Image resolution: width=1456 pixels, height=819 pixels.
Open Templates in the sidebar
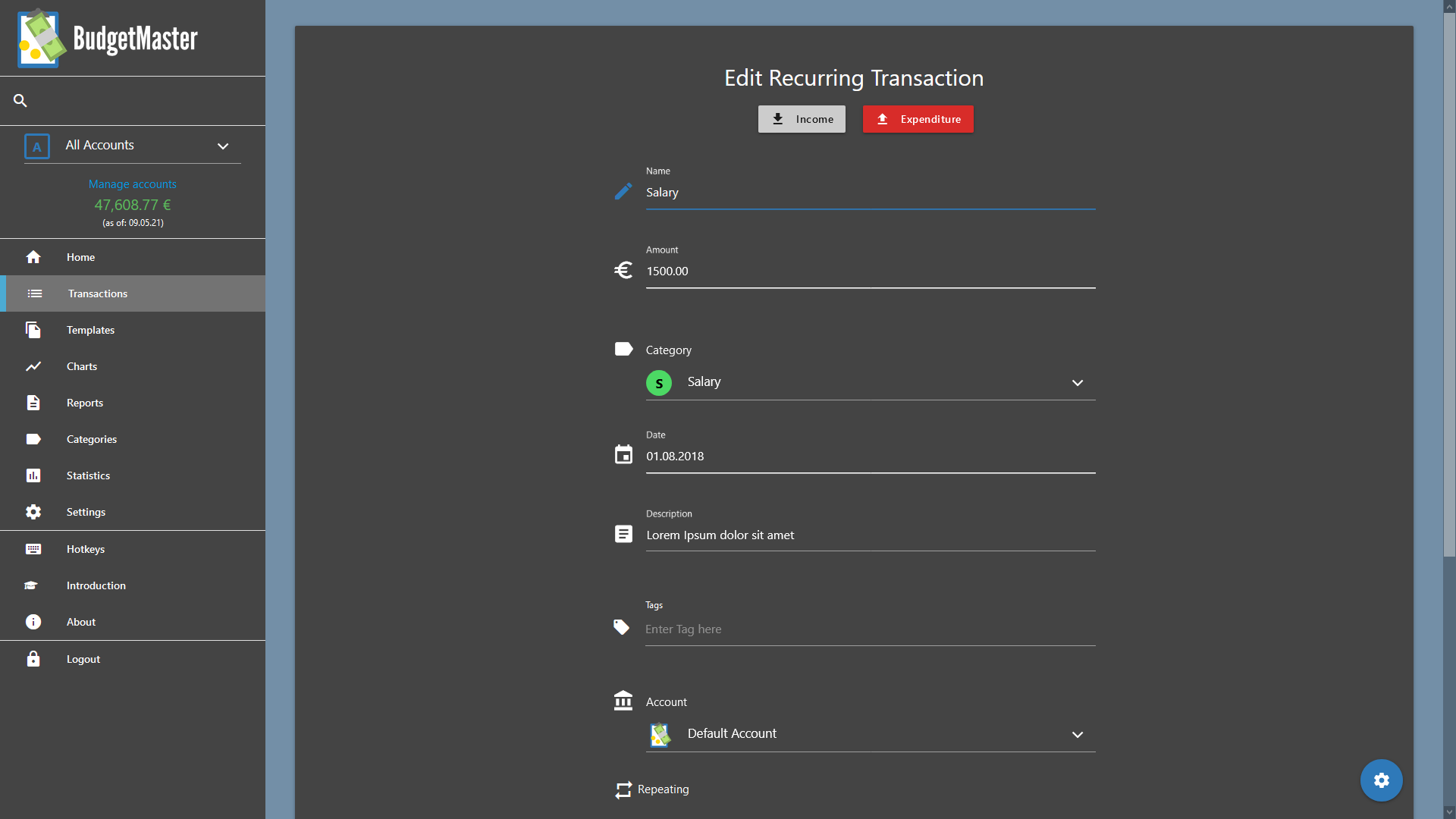coord(133,330)
